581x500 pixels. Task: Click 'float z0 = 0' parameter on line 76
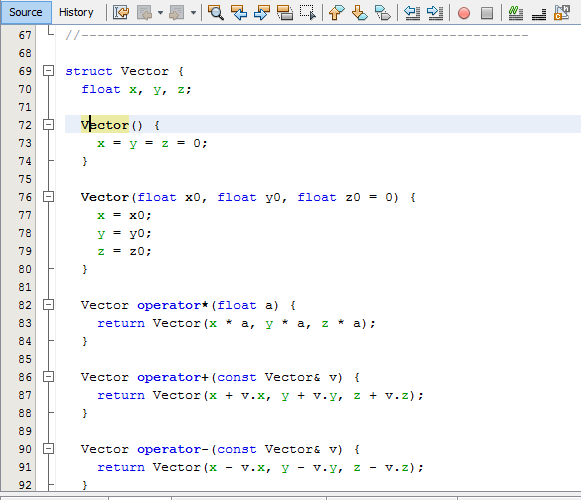tap(345, 197)
